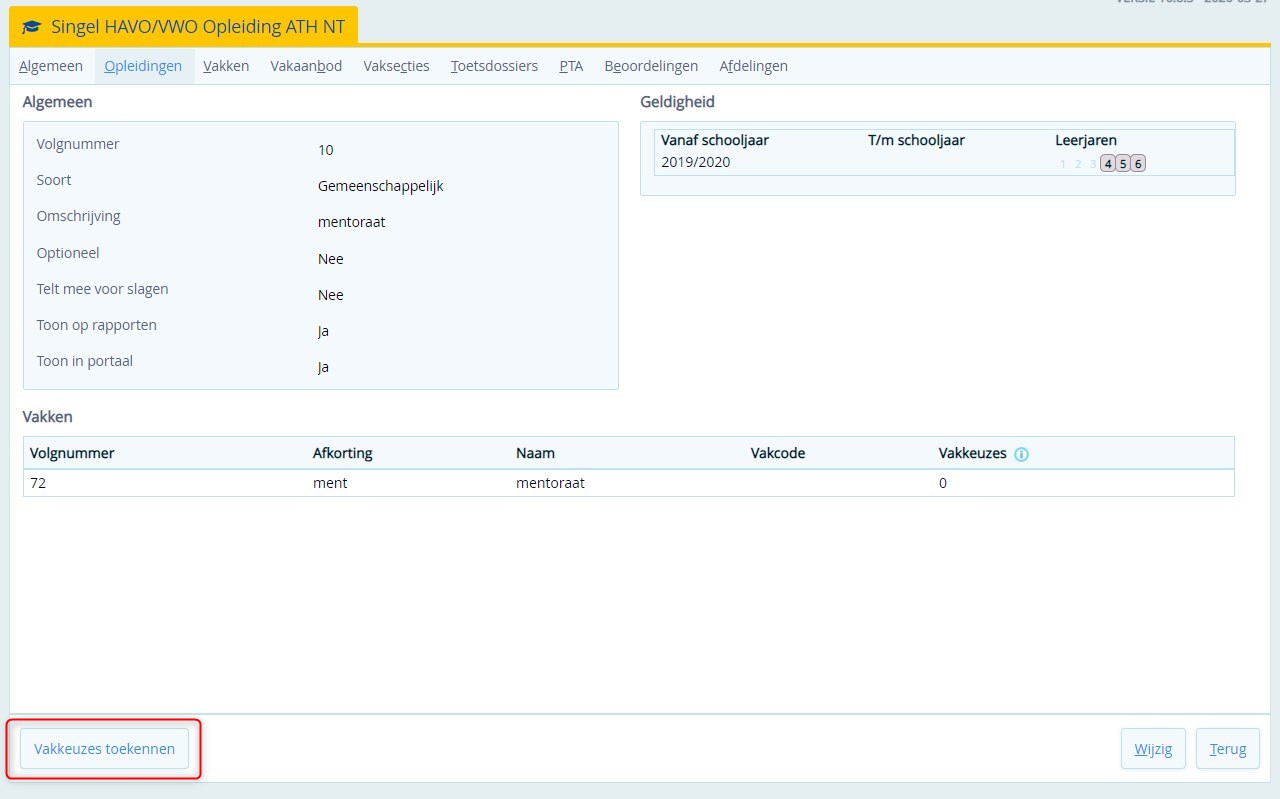
Task: Open the PTA tab
Action: [x=571, y=66]
